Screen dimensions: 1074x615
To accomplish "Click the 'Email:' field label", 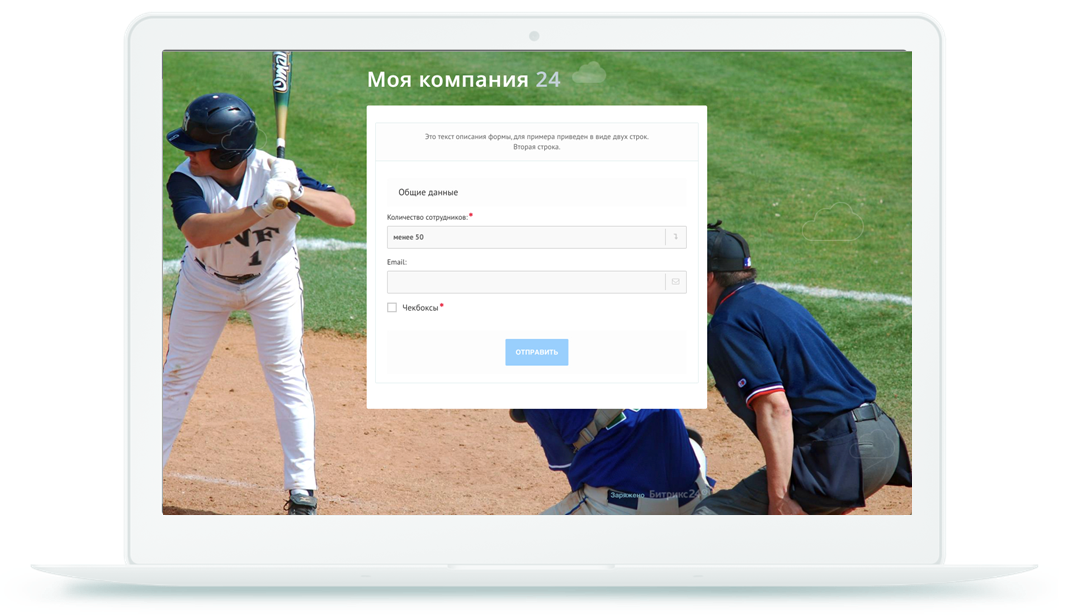I will (x=397, y=262).
